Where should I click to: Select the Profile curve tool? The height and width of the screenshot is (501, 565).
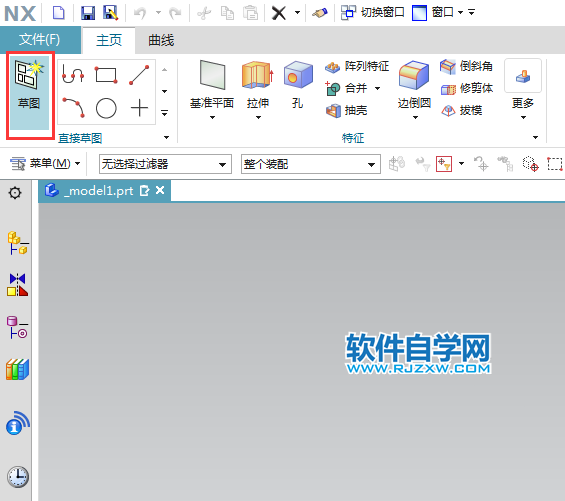tap(73, 74)
